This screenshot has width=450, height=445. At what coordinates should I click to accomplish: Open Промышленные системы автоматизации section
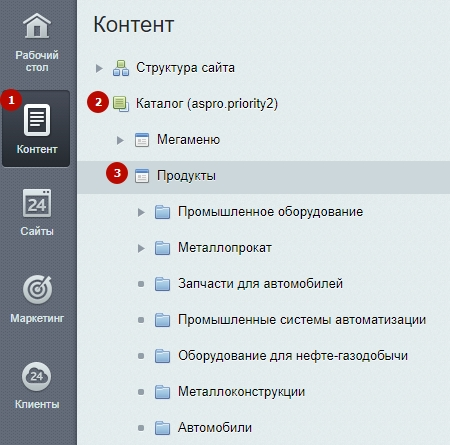click(302, 320)
